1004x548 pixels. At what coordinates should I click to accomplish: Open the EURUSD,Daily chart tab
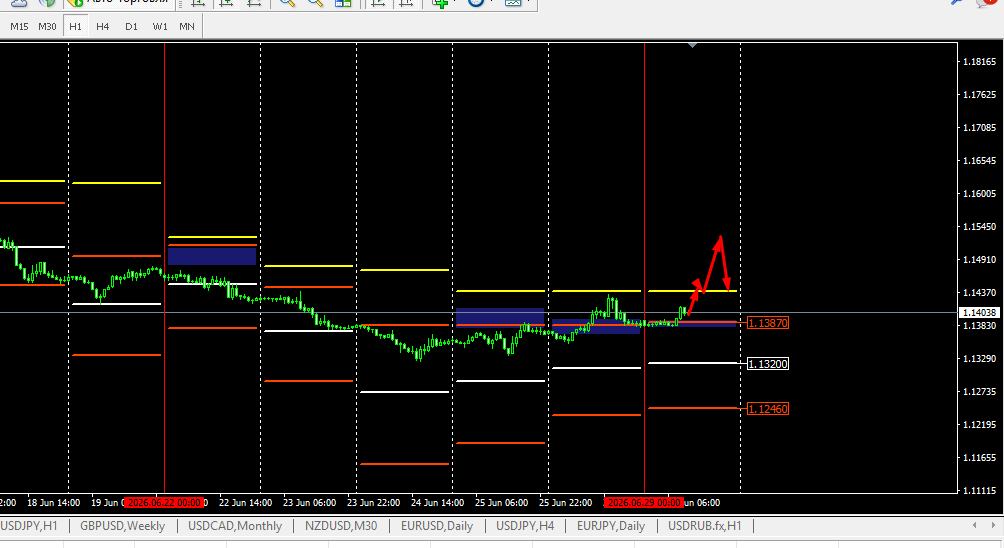437,526
